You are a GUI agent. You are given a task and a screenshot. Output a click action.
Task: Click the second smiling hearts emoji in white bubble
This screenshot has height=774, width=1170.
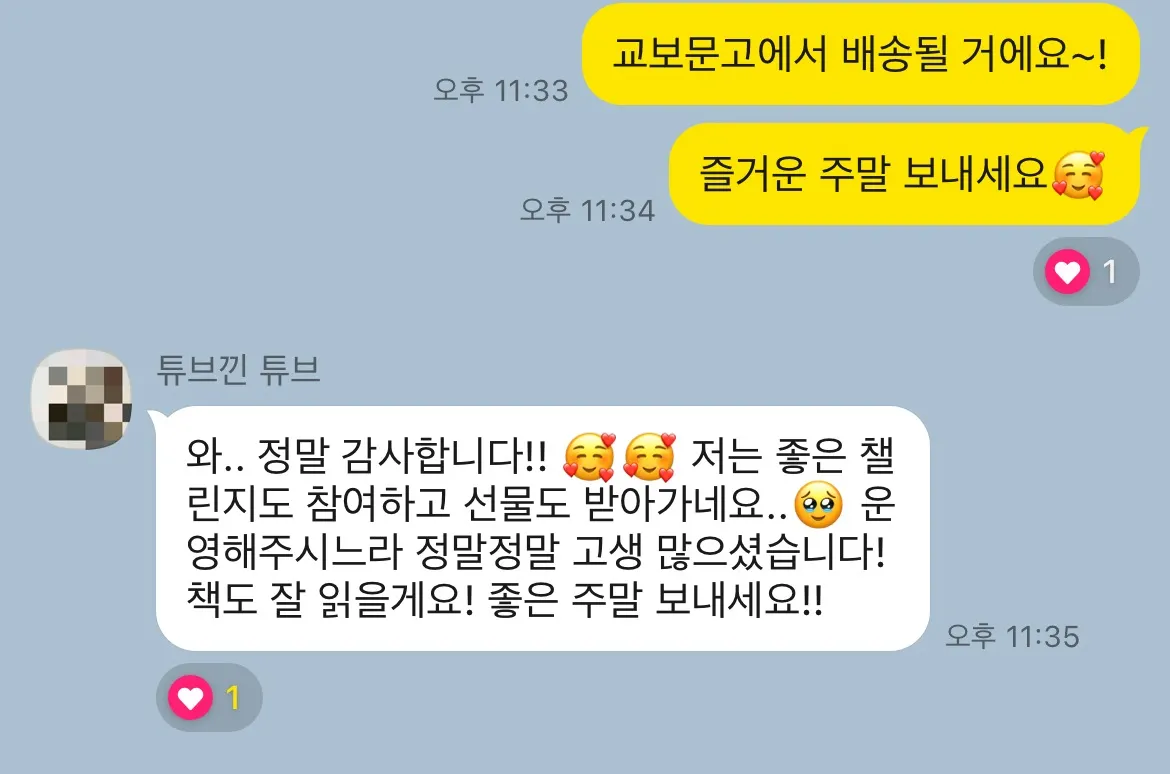coord(649,456)
